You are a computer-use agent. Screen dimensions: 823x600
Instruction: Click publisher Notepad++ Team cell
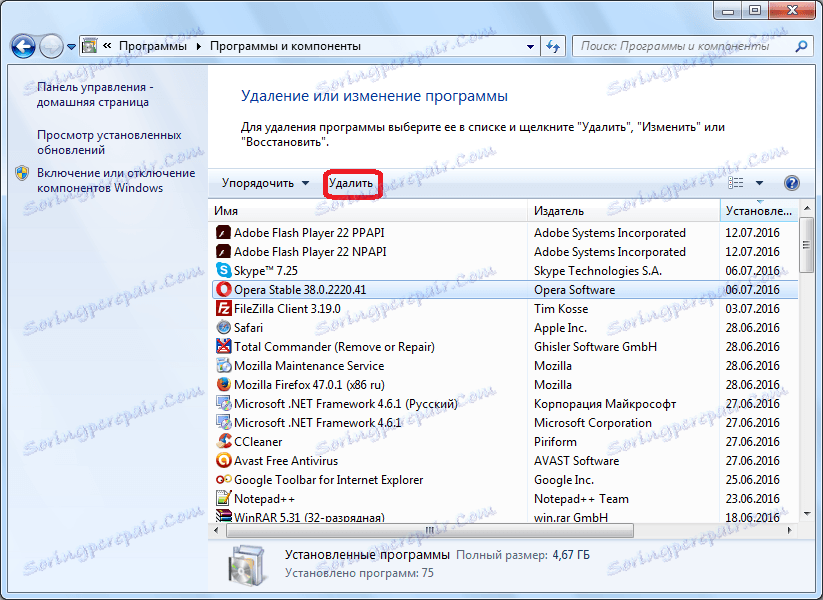[581, 499]
